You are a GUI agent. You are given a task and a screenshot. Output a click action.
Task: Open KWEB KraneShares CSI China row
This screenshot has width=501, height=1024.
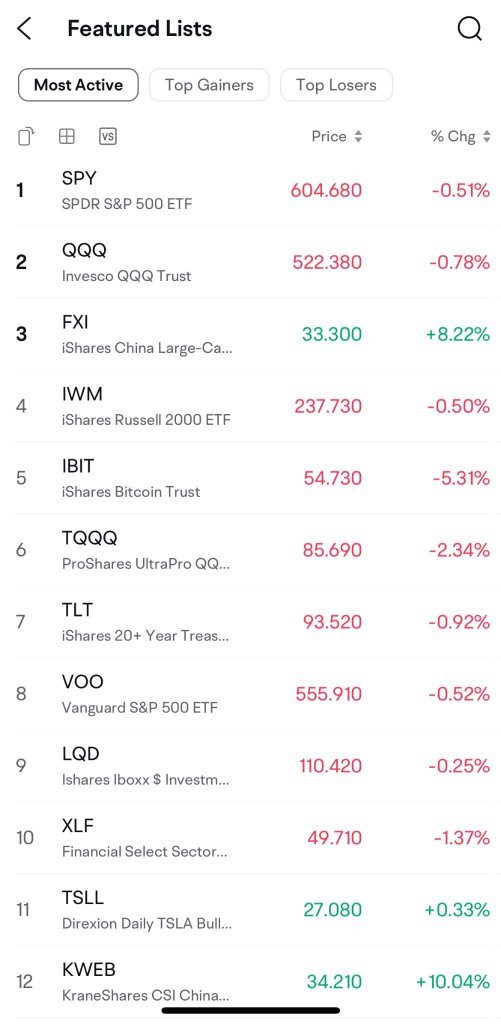coord(253,982)
